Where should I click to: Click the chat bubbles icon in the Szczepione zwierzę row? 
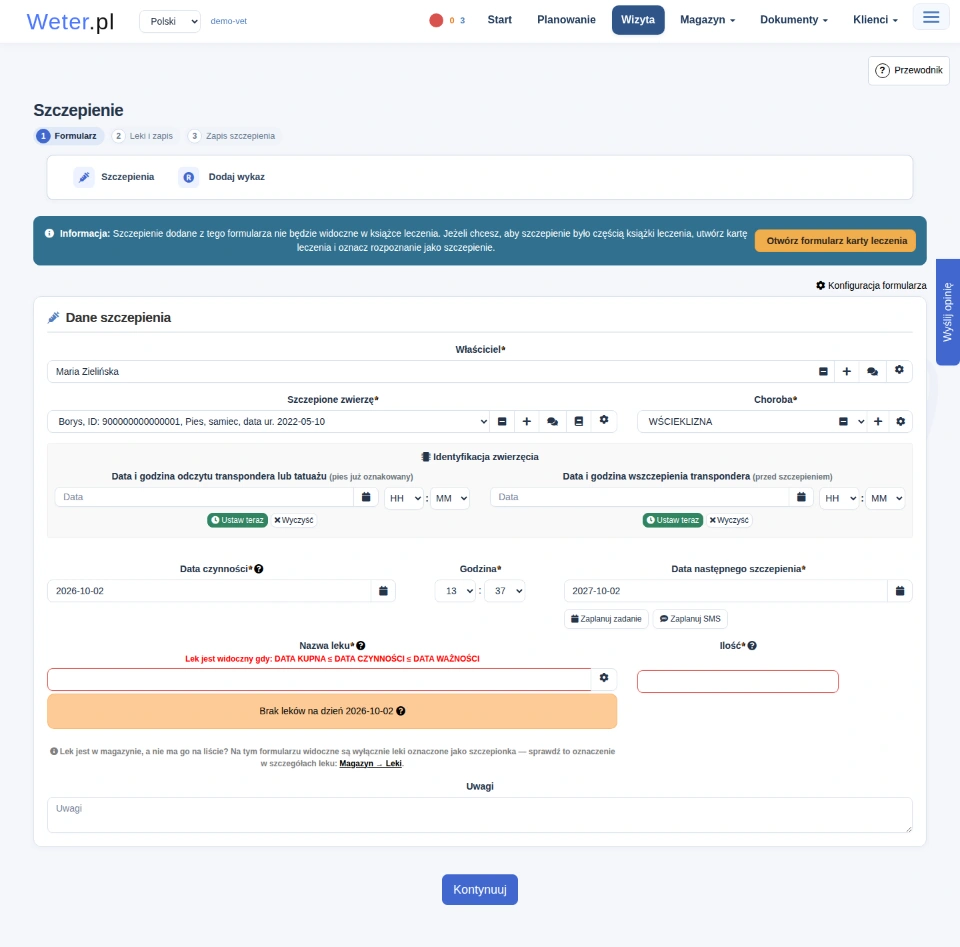552,421
